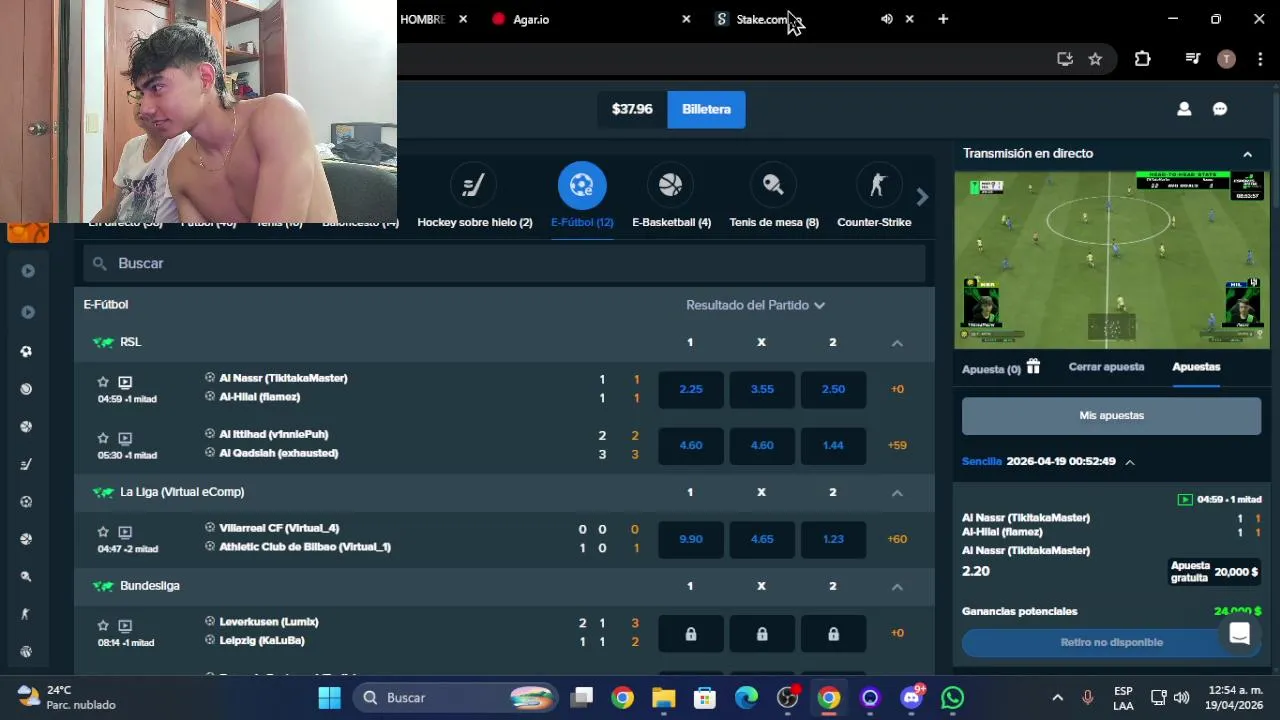Collapse the Transmisión en directo panel
Image resolution: width=1280 pixels, height=720 pixels.
pos(1247,154)
